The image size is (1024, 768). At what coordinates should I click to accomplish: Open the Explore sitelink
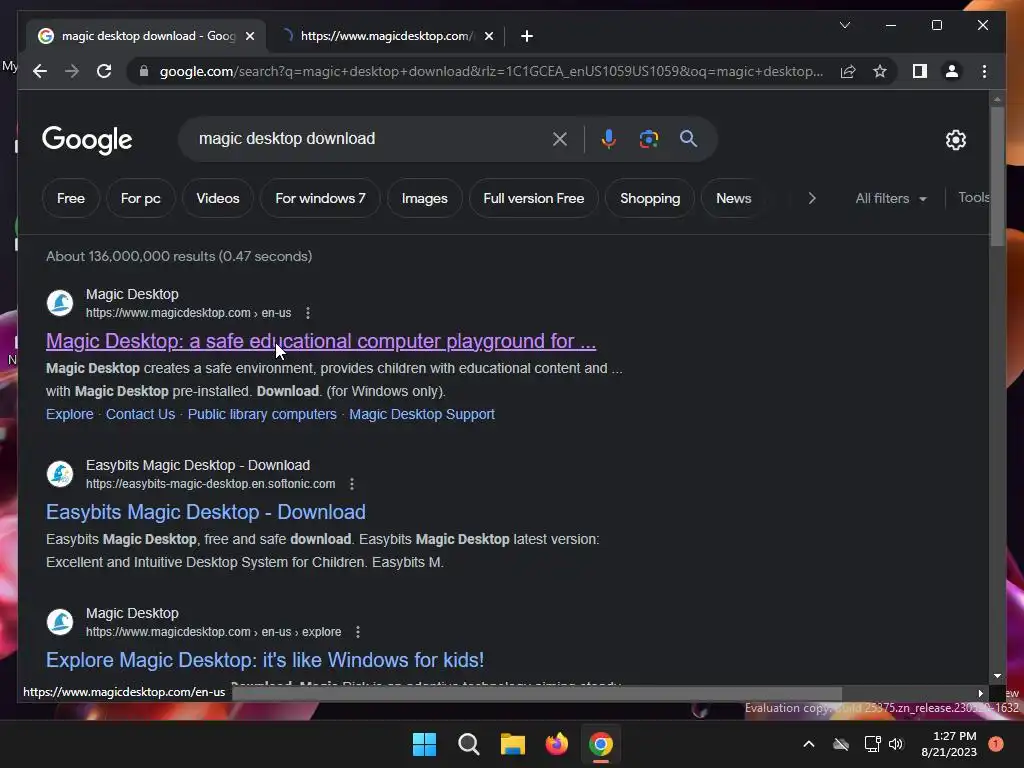69,414
